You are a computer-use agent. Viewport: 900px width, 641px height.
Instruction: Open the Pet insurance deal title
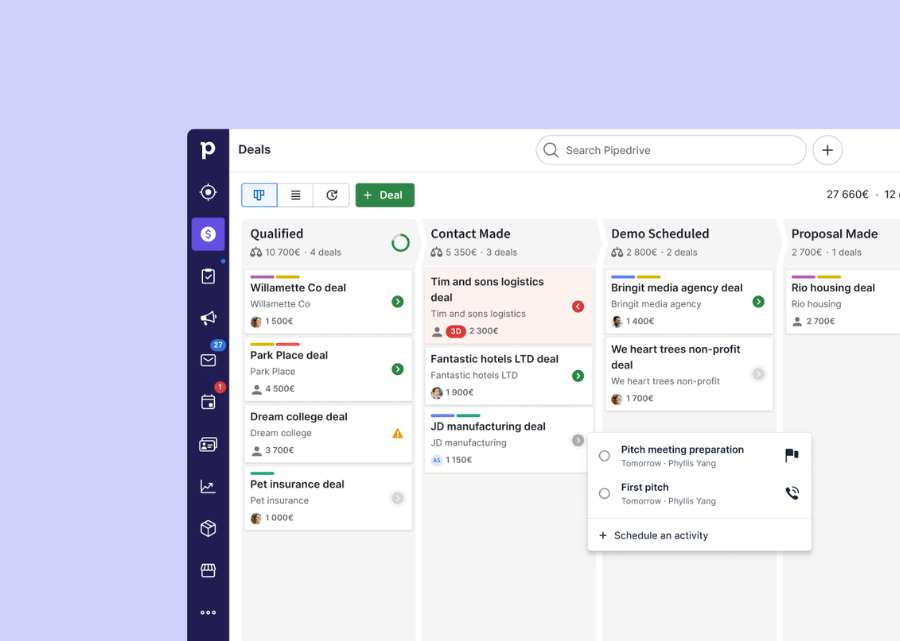point(297,484)
